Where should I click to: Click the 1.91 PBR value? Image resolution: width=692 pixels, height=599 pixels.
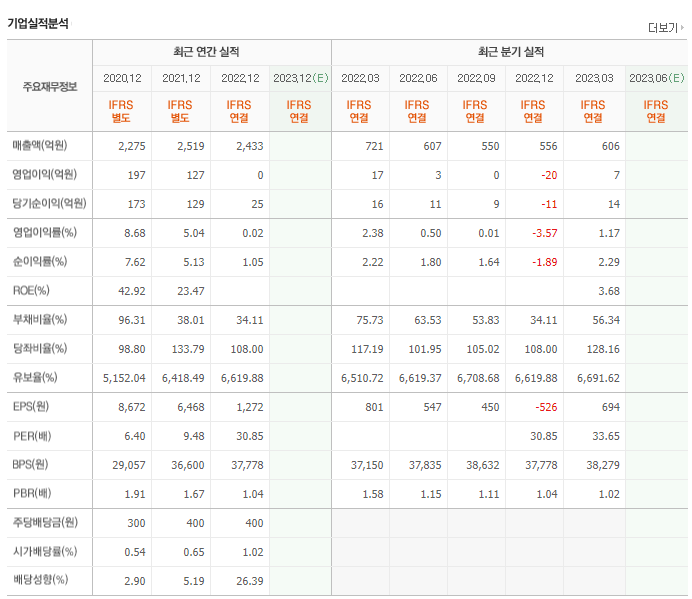(135, 494)
